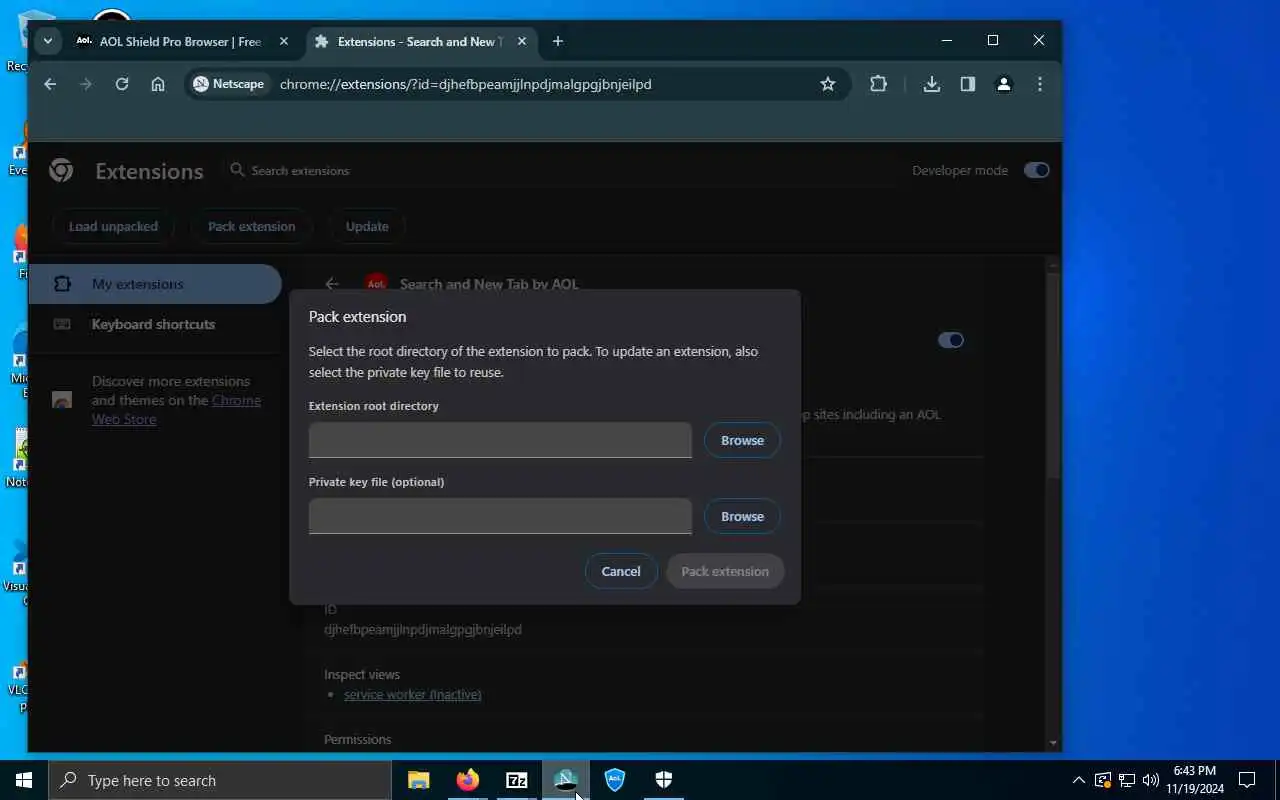Open a new browser tab
Image resolution: width=1280 pixels, height=800 pixels.
click(x=558, y=41)
